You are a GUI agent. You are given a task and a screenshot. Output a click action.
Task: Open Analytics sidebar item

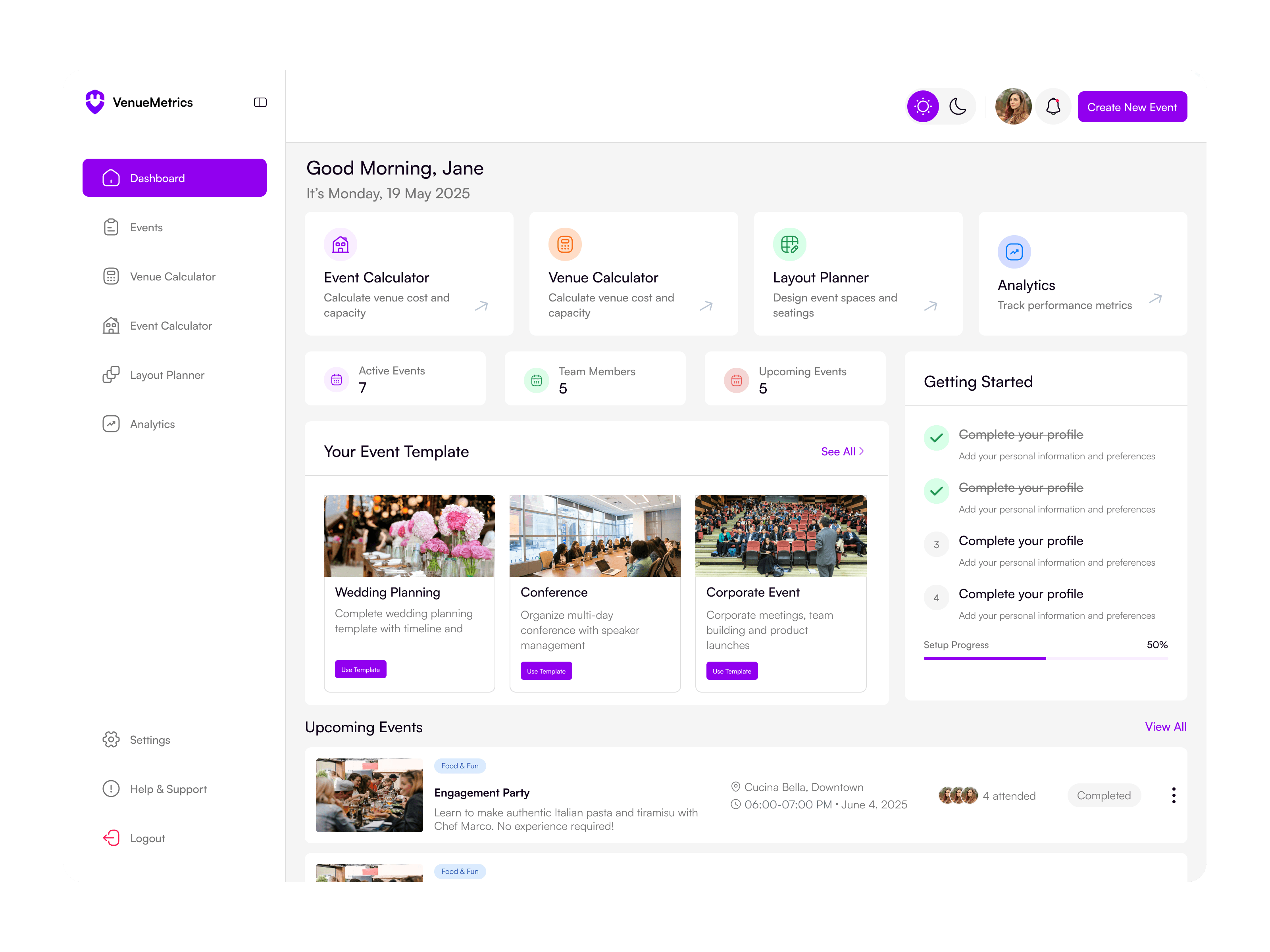[x=175, y=424]
